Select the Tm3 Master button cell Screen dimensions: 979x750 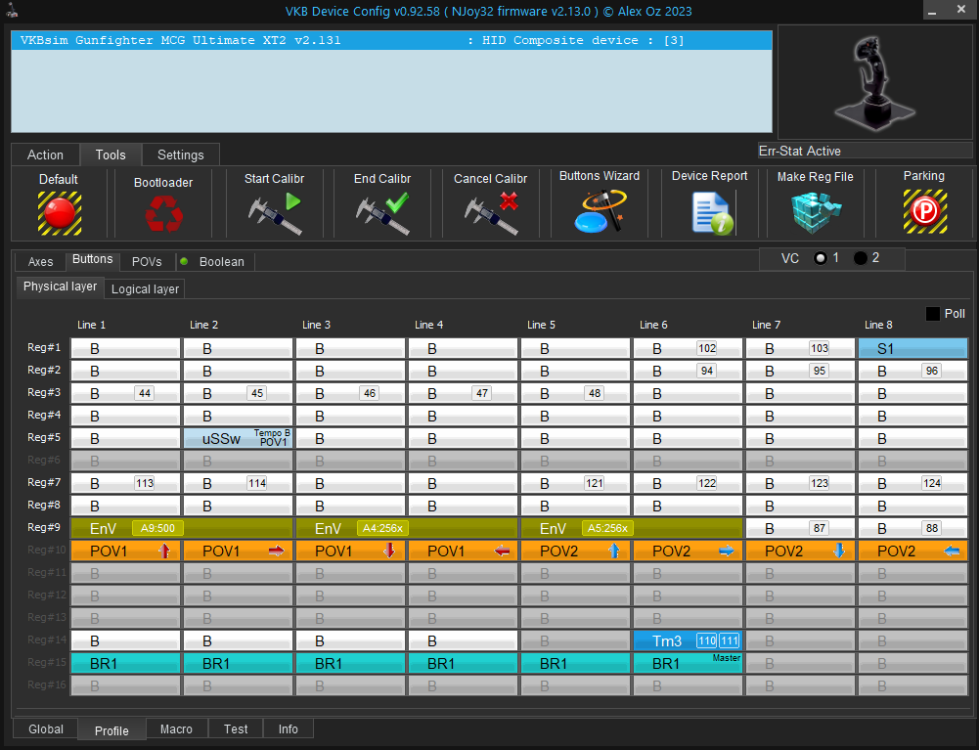688,641
